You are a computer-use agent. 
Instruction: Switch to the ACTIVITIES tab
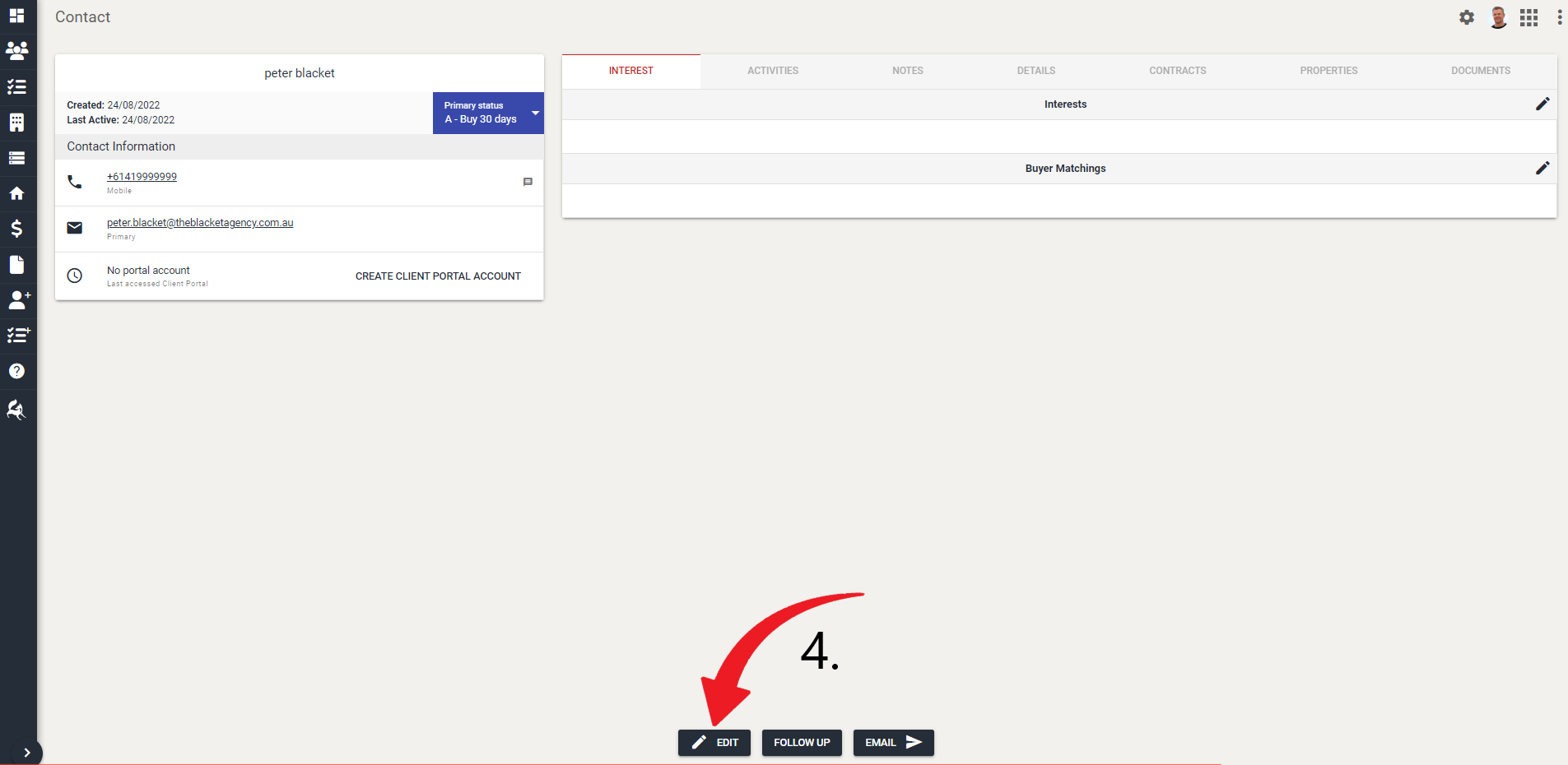click(772, 71)
